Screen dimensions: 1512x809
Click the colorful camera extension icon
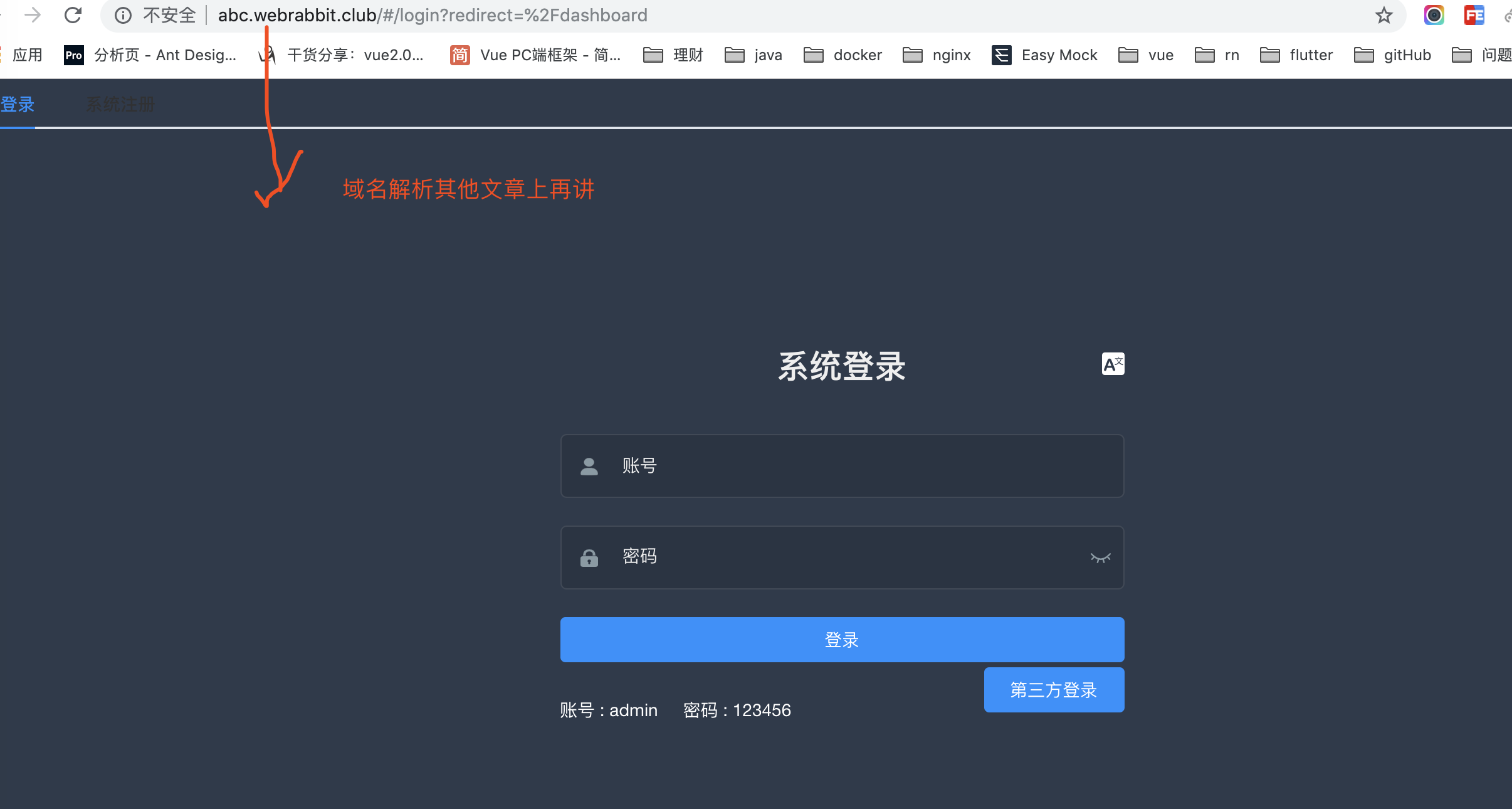point(1434,15)
